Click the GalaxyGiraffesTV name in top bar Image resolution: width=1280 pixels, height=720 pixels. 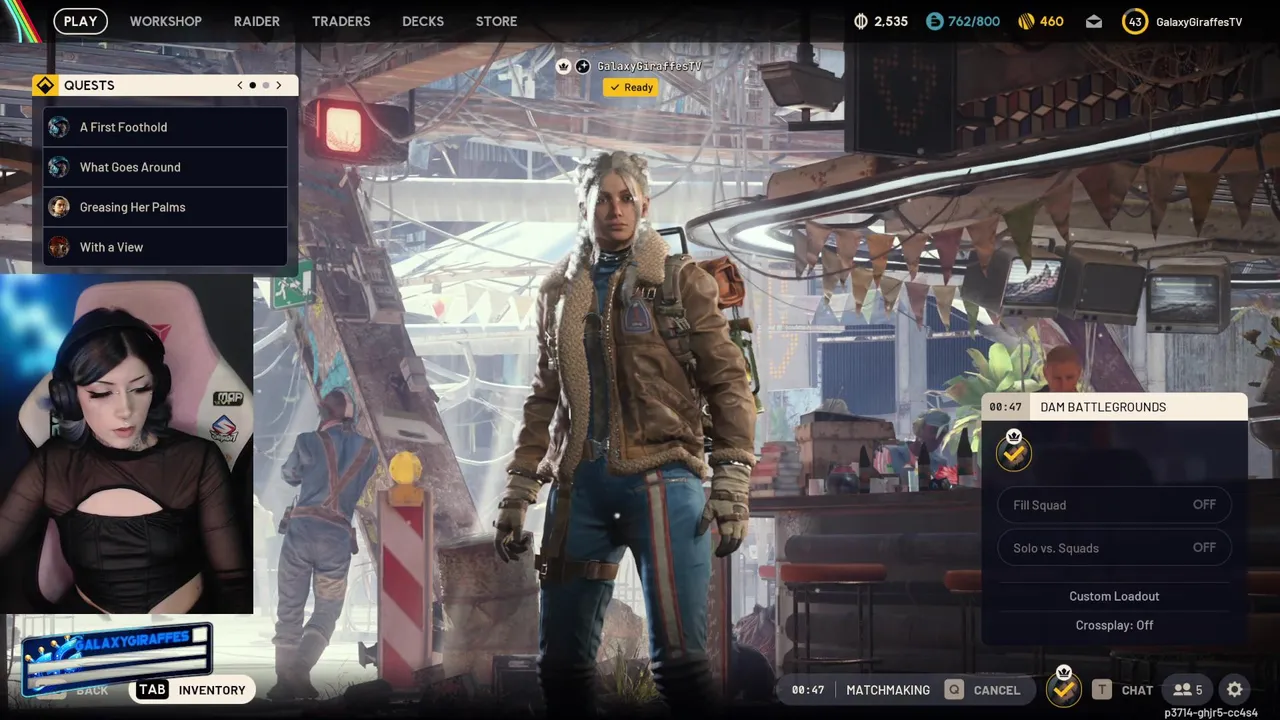click(x=1199, y=22)
